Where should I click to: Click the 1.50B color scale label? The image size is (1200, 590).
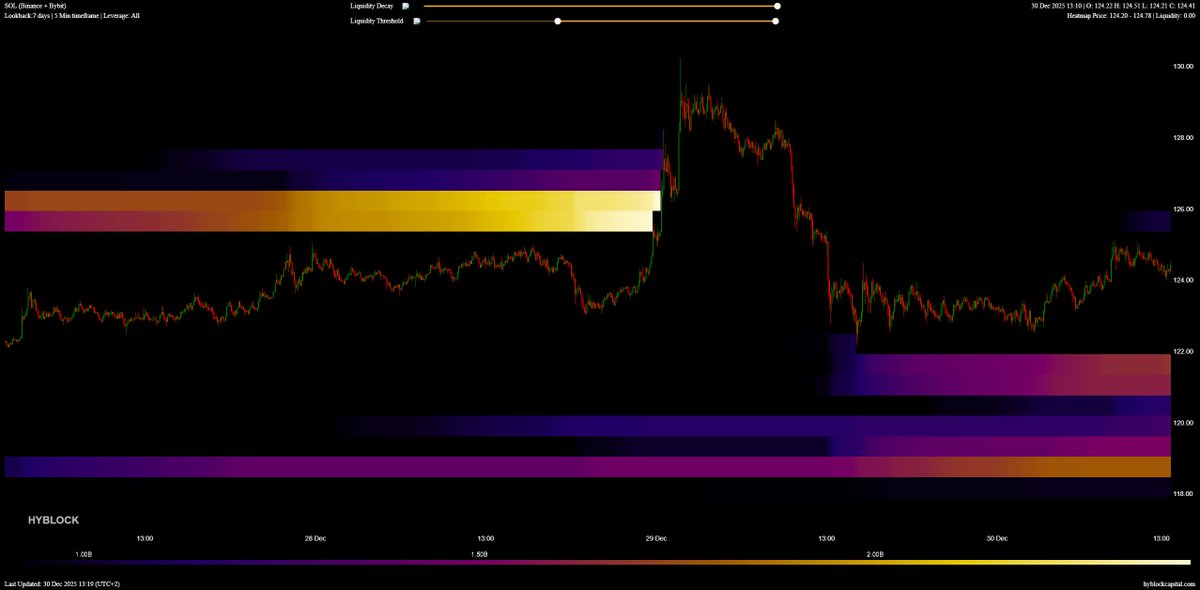pyautogui.click(x=479, y=553)
